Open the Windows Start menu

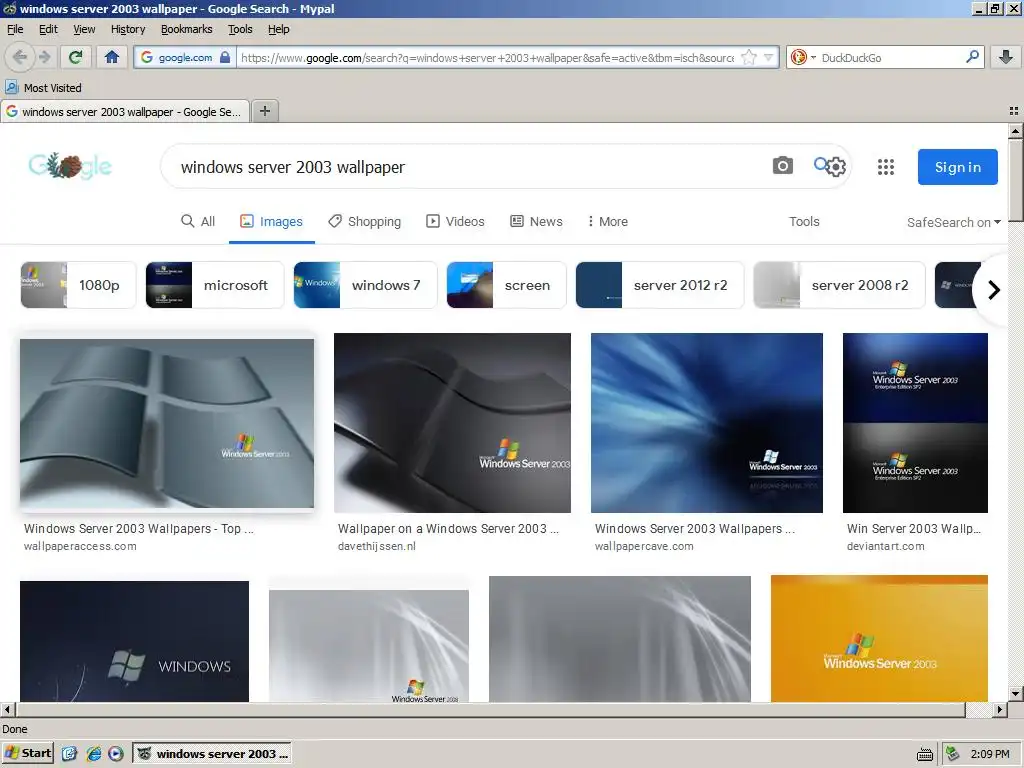click(x=28, y=753)
